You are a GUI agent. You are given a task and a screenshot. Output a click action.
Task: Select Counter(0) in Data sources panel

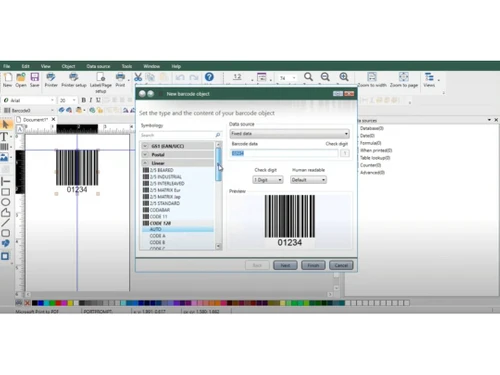(370, 165)
